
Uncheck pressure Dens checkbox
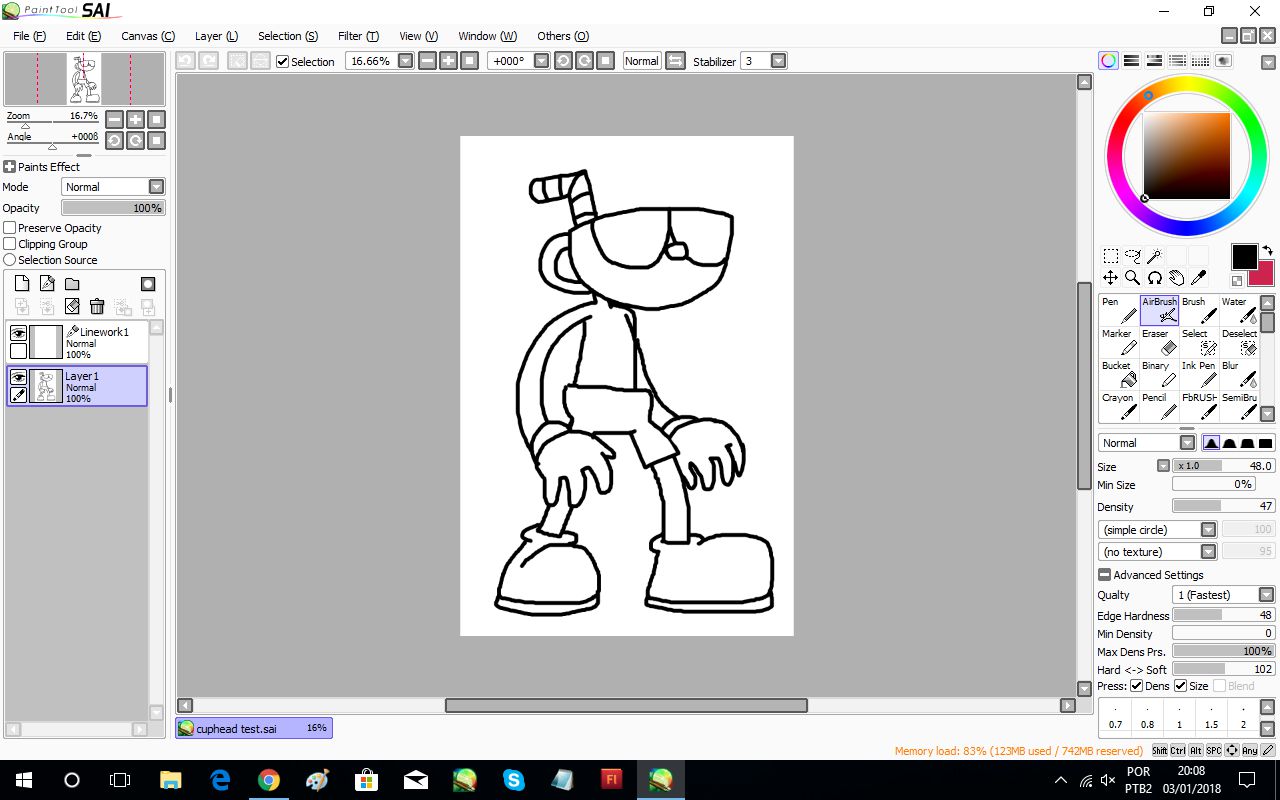pos(1136,686)
